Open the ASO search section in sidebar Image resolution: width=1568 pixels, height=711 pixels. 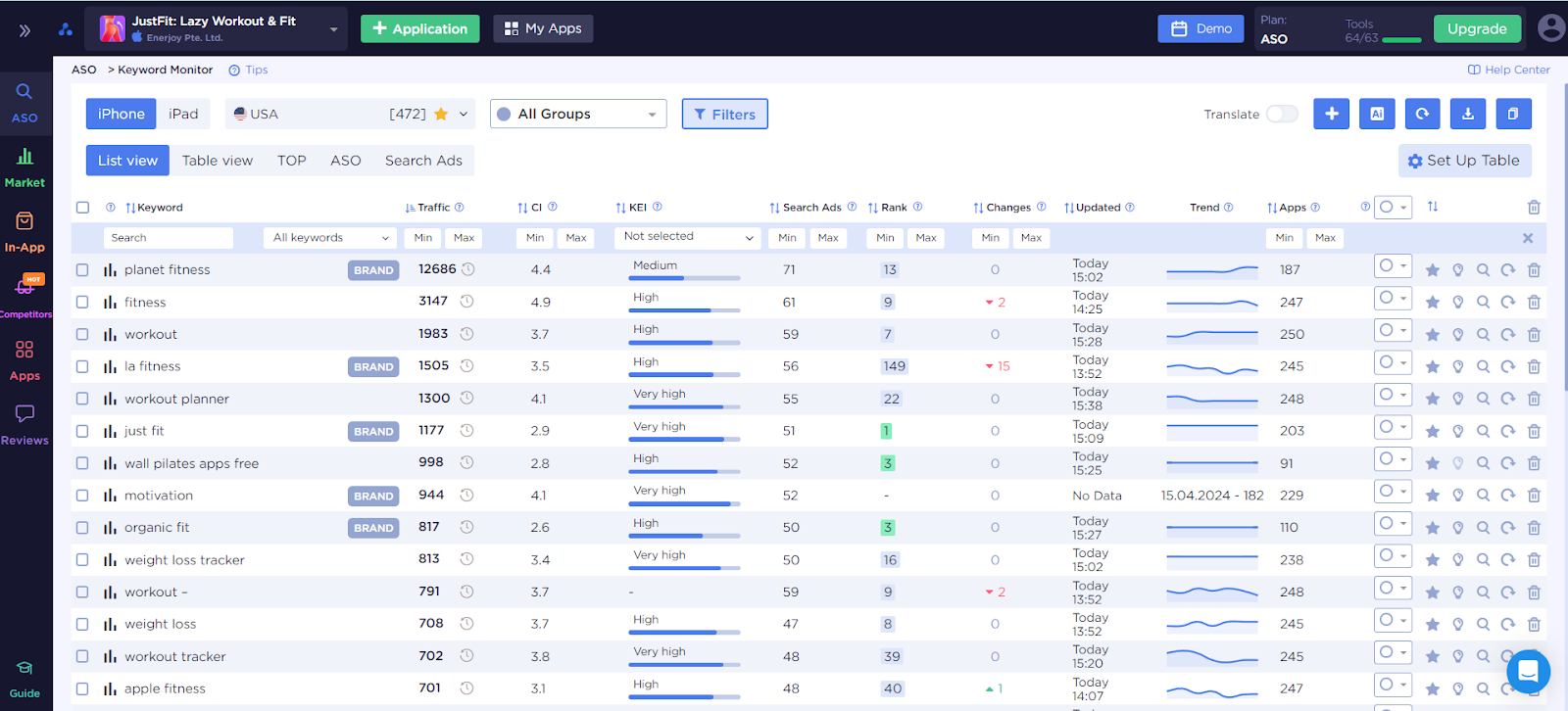coord(24,103)
